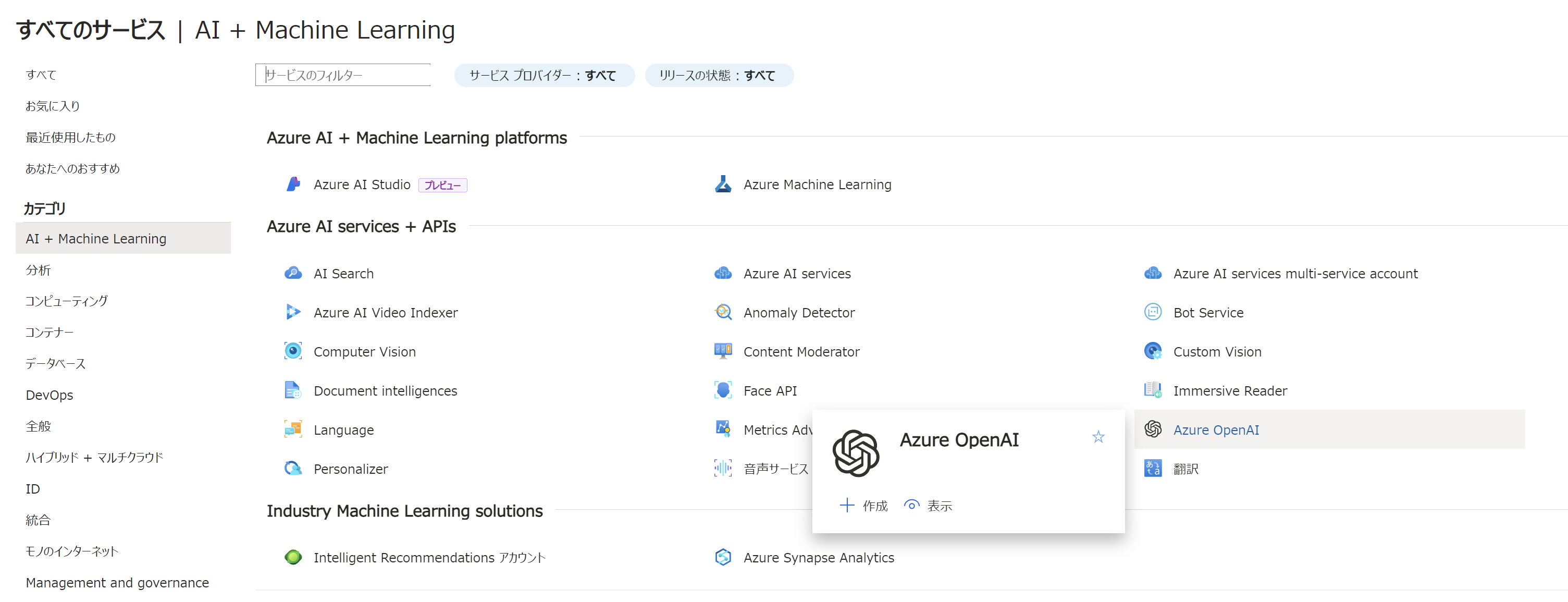Click the AI Search icon
The height and width of the screenshot is (602, 1568).
[x=293, y=273]
